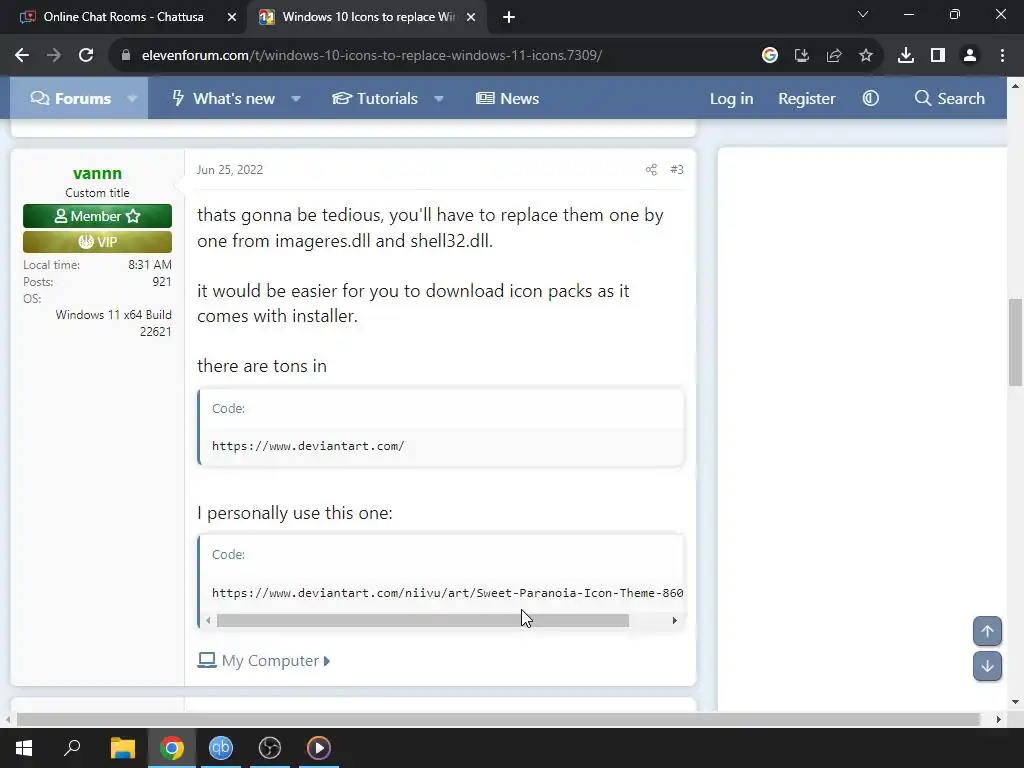Click the code block's horizontal scrollbar thumb
Screen dimensions: 1024x768
tap(423, 620)
